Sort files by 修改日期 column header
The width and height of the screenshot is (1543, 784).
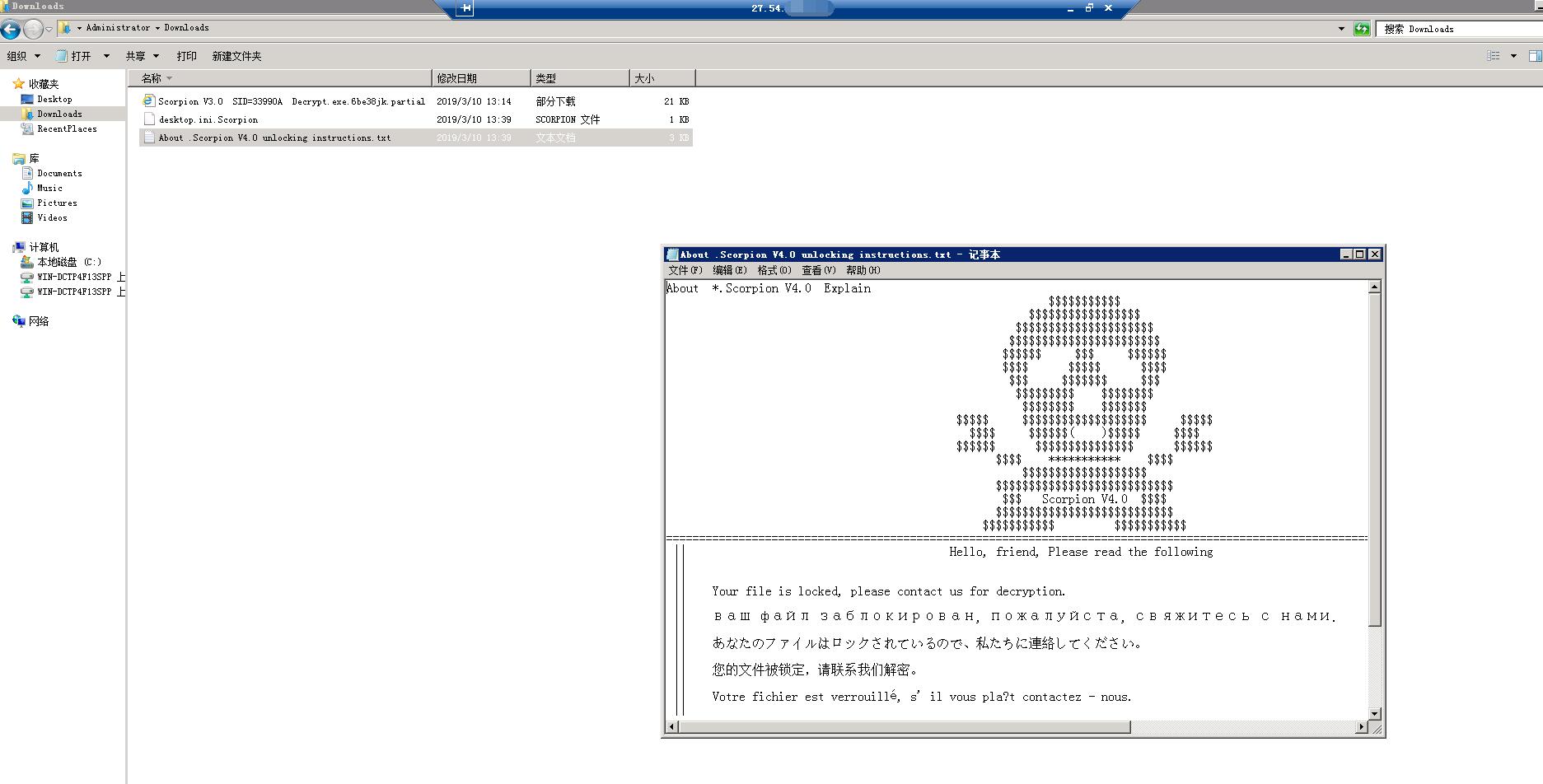pyautogui.click(x=481, y=78)
